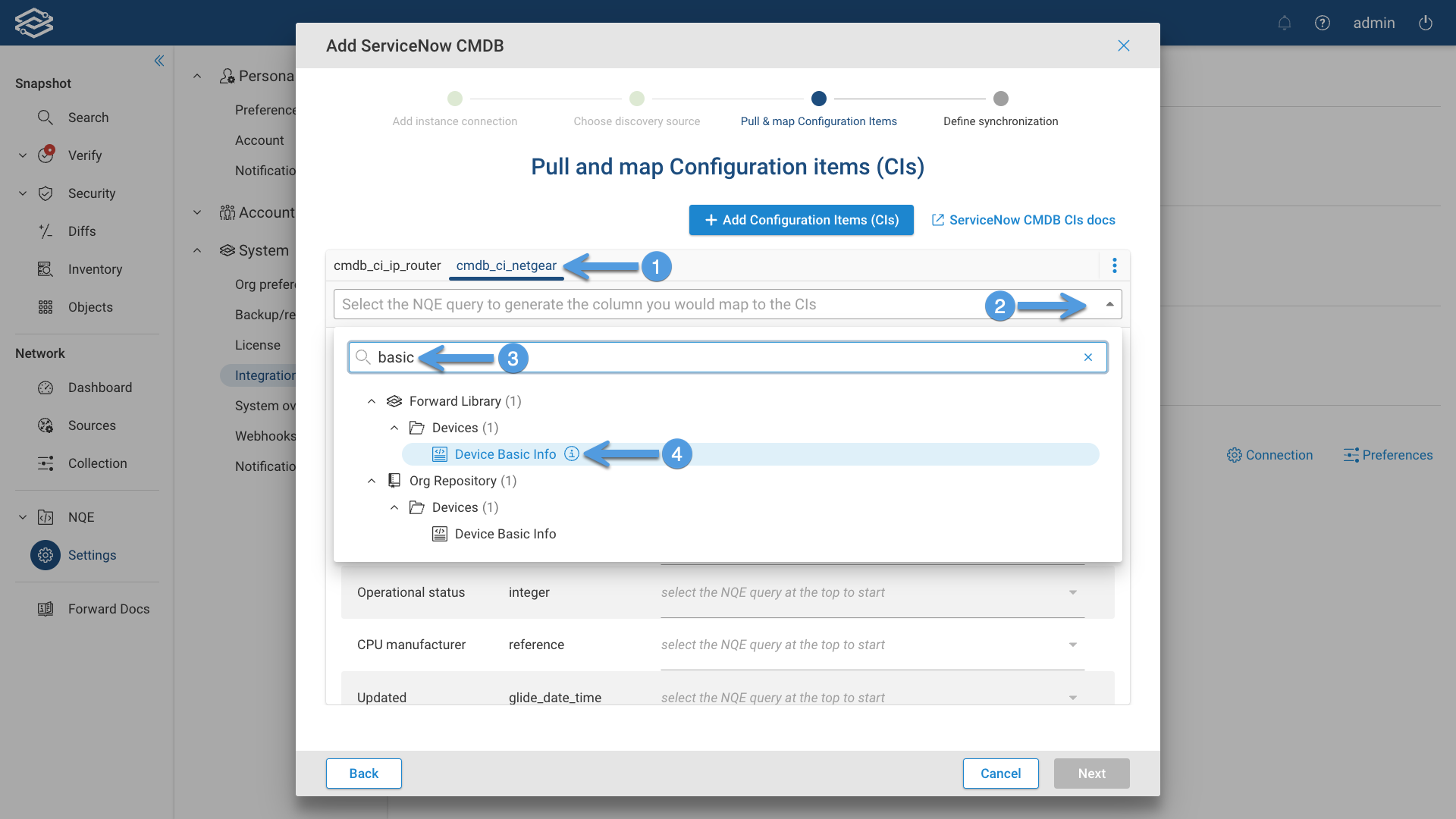Open Sources under Network

coord(92,425)
